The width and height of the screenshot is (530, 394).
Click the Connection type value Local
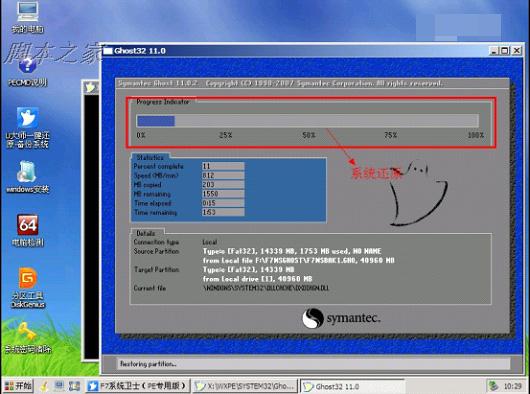(x=210, y=242)
